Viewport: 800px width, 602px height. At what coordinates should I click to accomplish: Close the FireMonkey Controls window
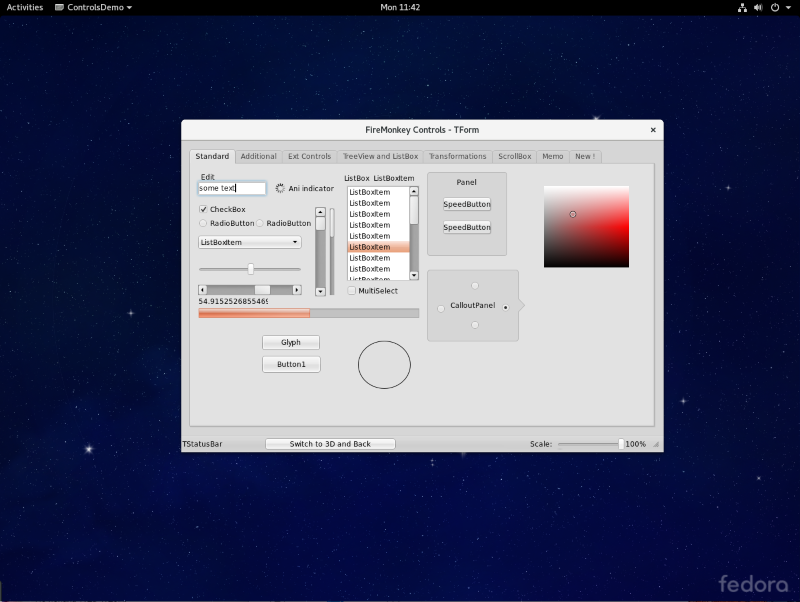coord(653,130)
